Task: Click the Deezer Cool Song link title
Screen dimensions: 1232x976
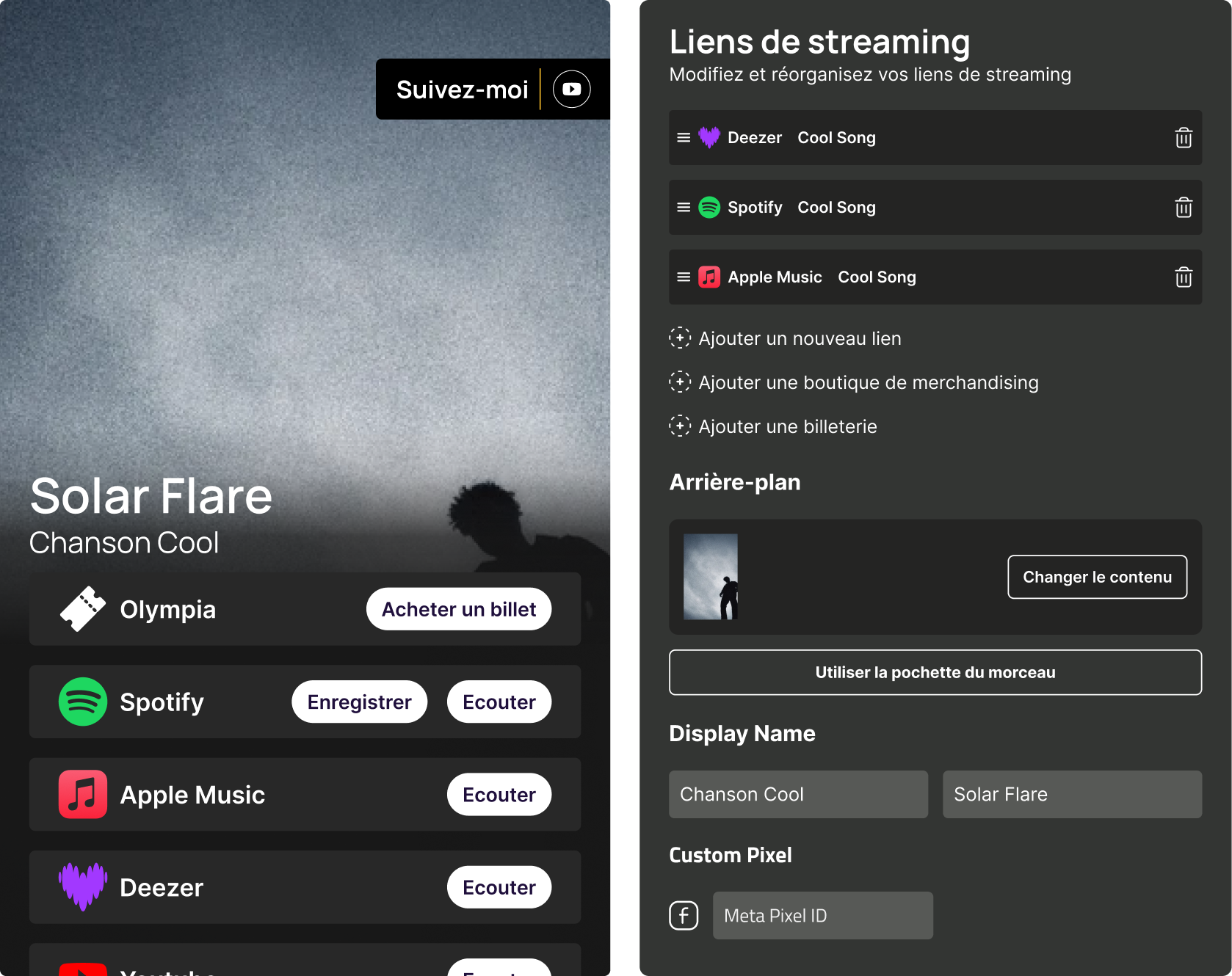Action: pyautogui.click(x=836, y=137)
